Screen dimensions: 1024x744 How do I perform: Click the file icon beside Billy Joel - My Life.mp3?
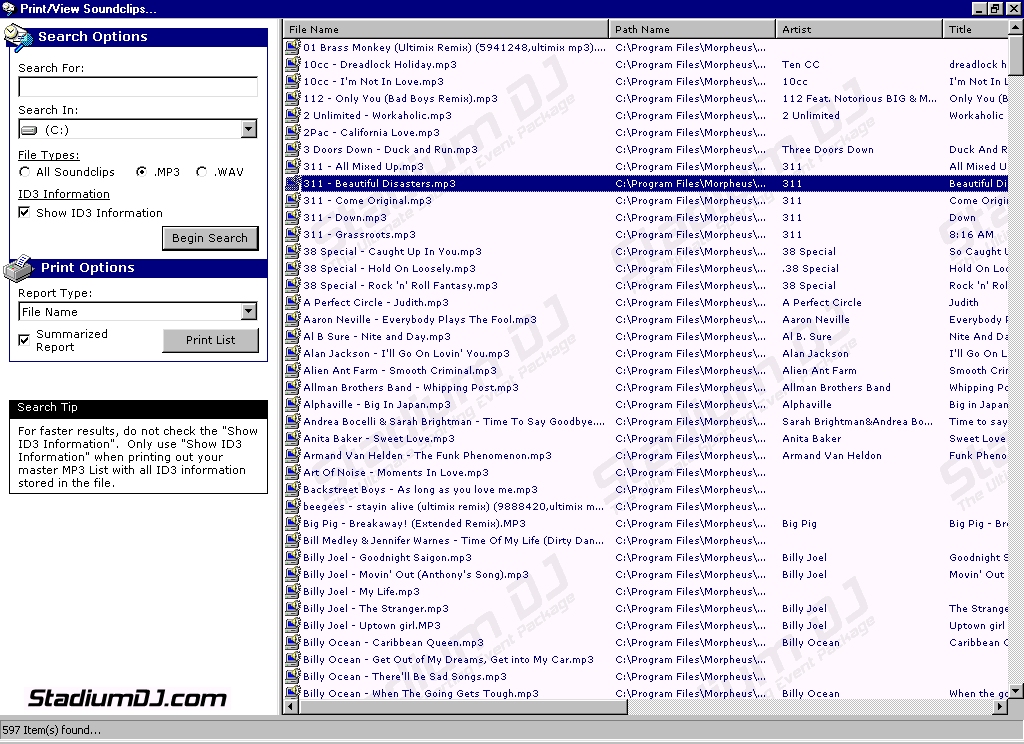[x=291, y=591]
